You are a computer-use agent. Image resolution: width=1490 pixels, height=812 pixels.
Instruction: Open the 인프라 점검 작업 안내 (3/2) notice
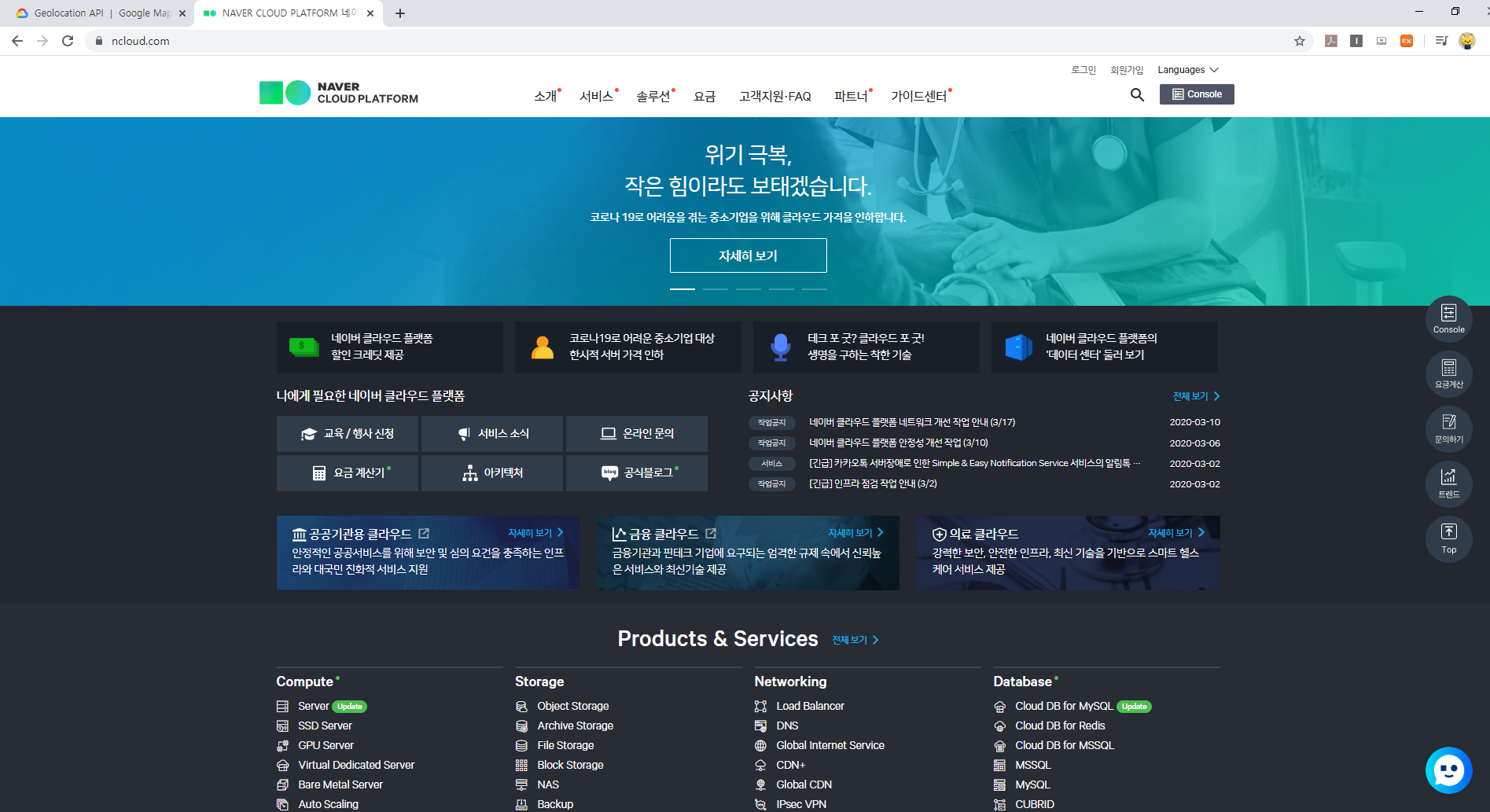click(x=873, y=483)
